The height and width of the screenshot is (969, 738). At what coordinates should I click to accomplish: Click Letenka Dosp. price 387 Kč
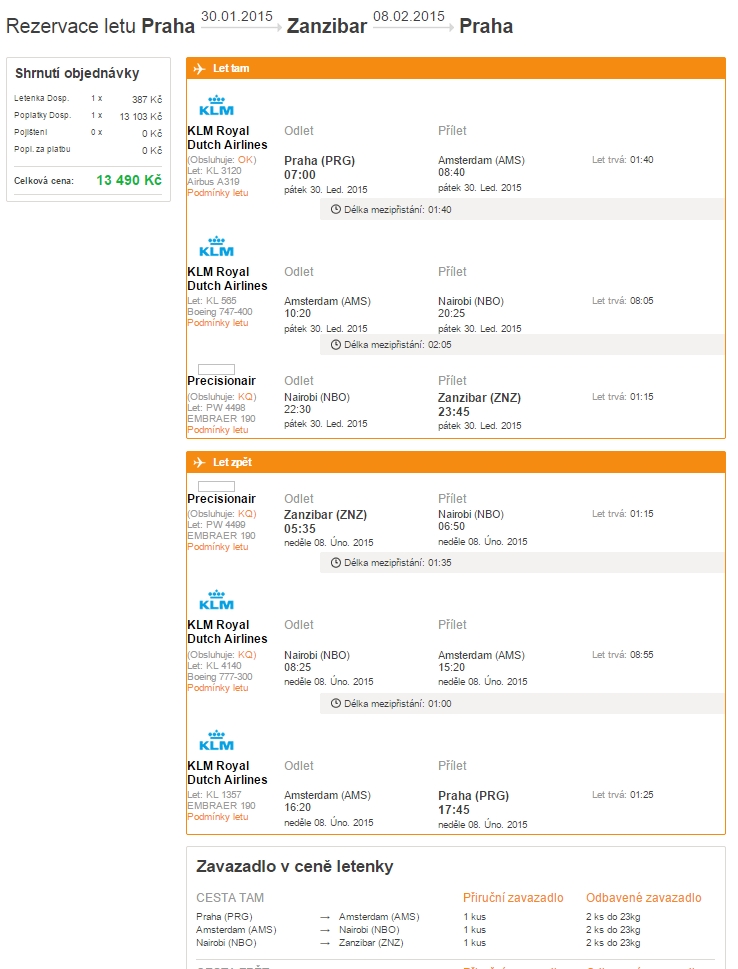146,99
